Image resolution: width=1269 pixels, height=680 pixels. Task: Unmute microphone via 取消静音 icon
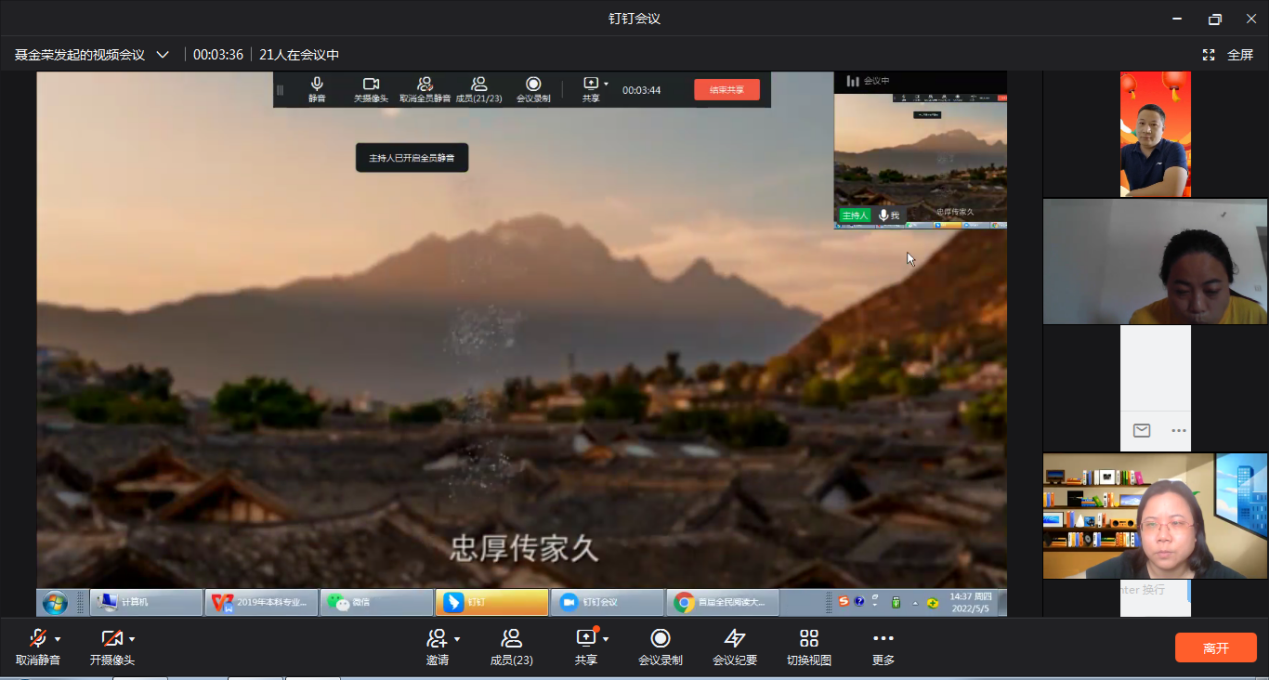coord(37,639)
